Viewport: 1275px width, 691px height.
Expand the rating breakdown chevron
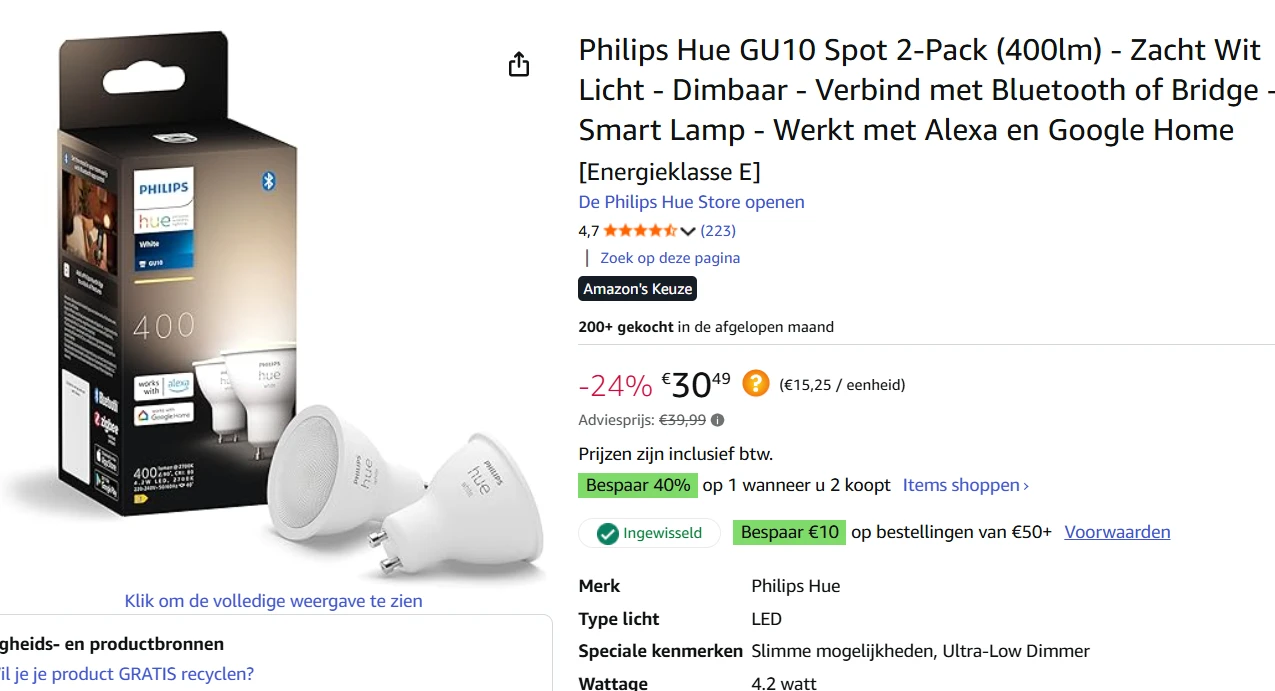[x=687, y=232]
